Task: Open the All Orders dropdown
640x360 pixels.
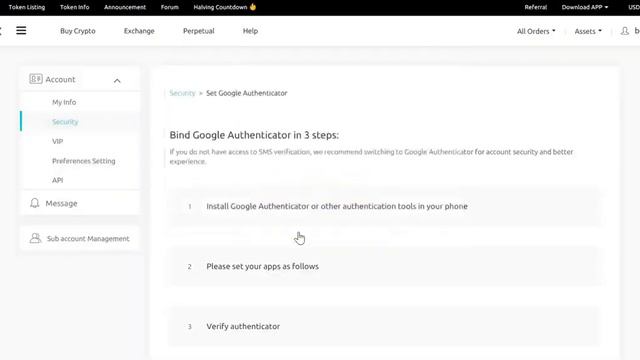Action: click(x=536, y=31)
